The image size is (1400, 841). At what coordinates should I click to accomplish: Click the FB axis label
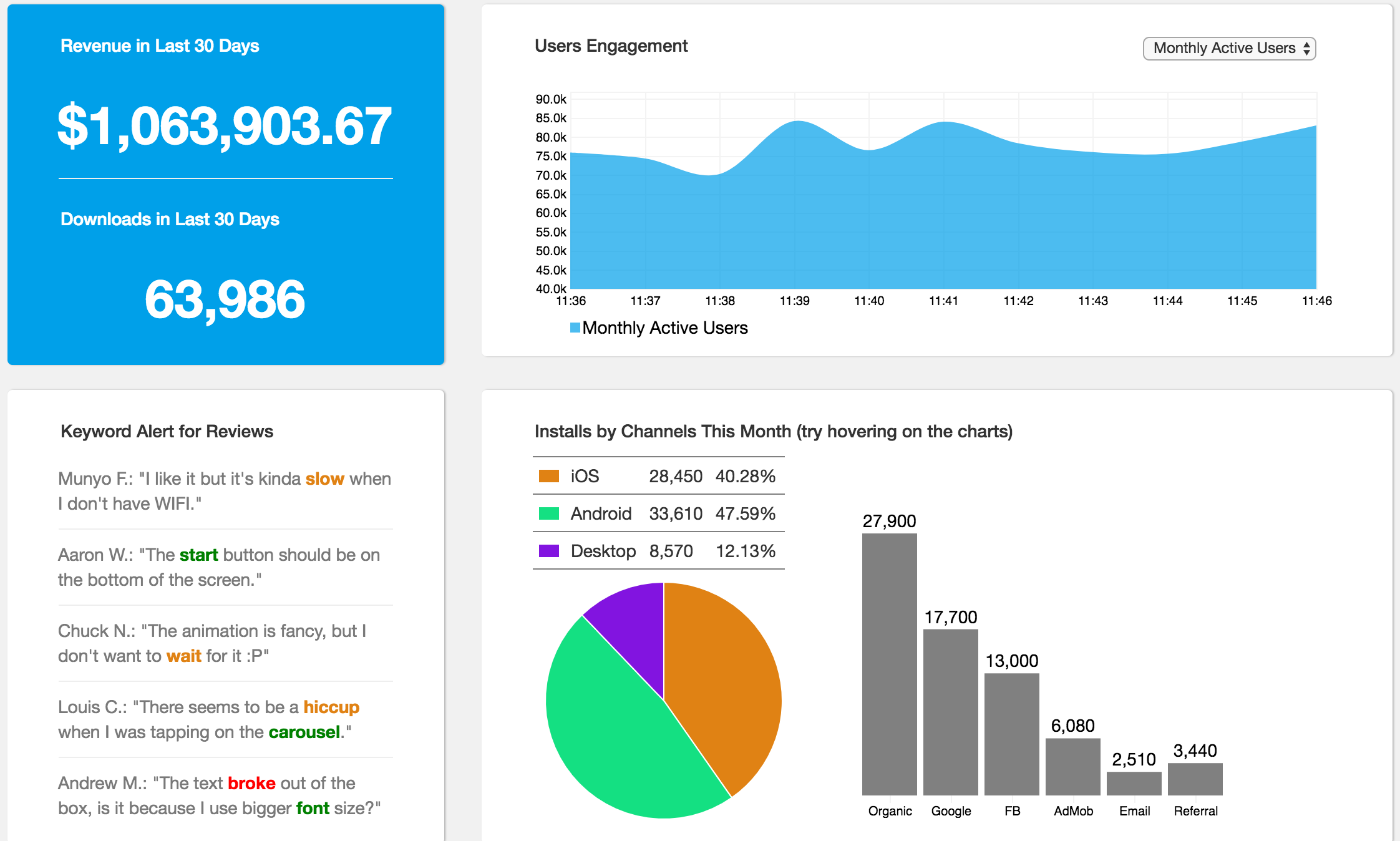(1013, 810)
